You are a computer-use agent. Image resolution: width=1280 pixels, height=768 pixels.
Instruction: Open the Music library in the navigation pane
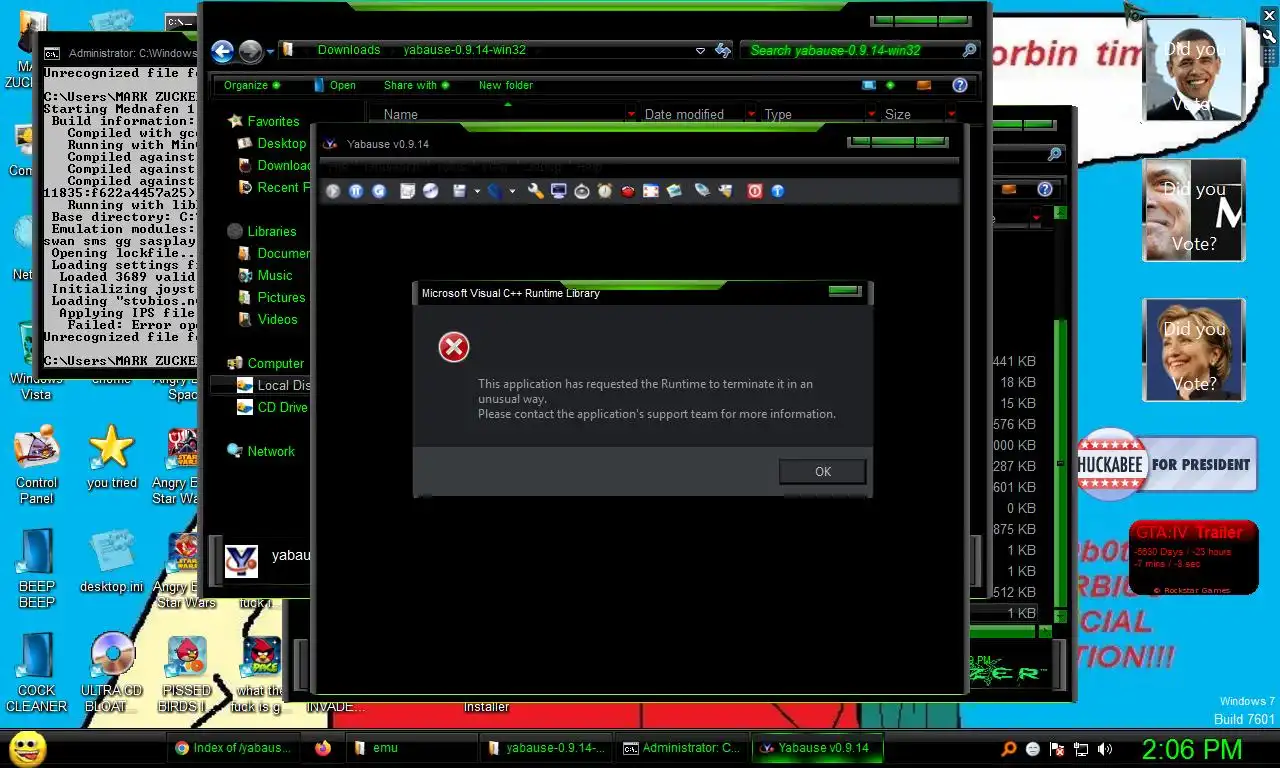275,275
